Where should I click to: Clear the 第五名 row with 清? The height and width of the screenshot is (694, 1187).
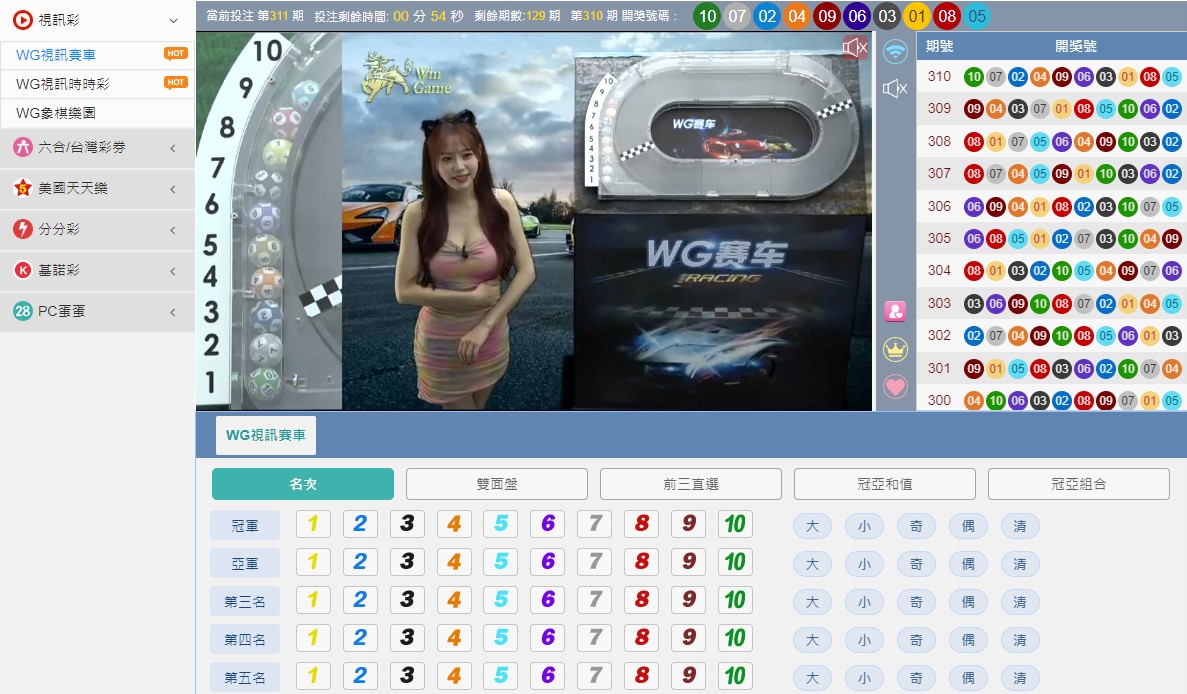[1020, 678]
